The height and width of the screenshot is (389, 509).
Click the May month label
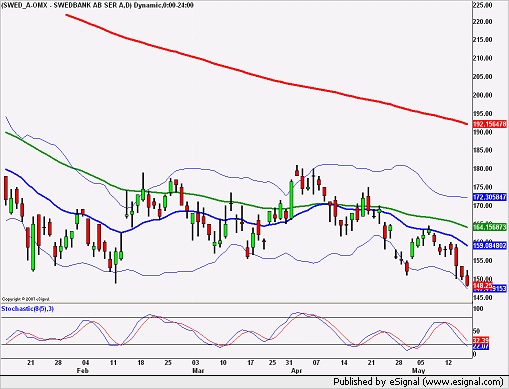[419, 371]
